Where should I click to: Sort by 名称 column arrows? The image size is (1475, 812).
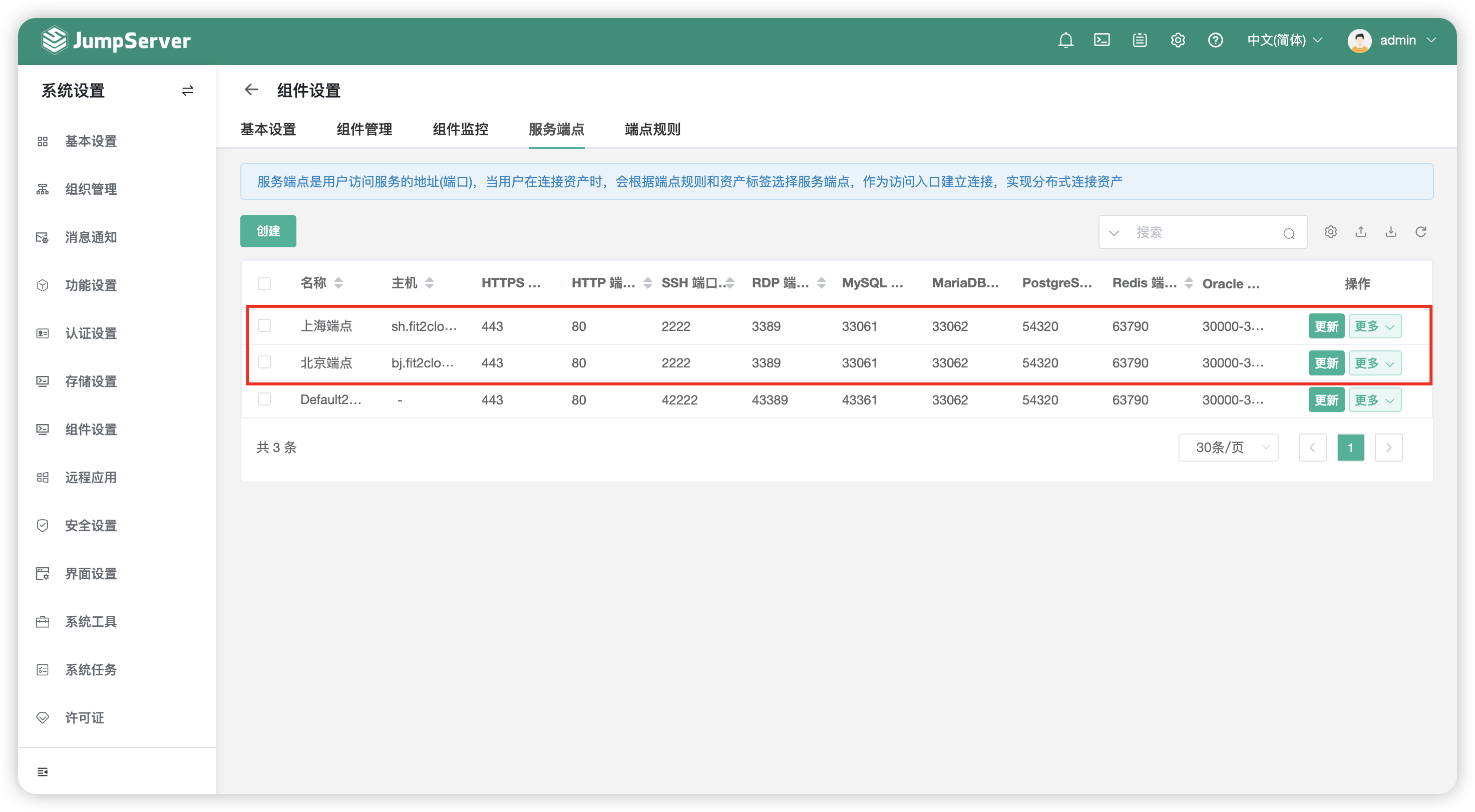tap(338, 283)
